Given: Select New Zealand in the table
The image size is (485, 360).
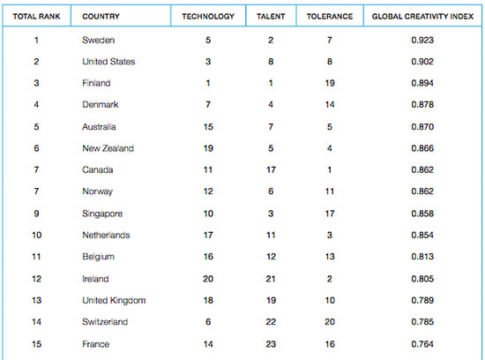Looking at the screenshot, I should point(108,148).
